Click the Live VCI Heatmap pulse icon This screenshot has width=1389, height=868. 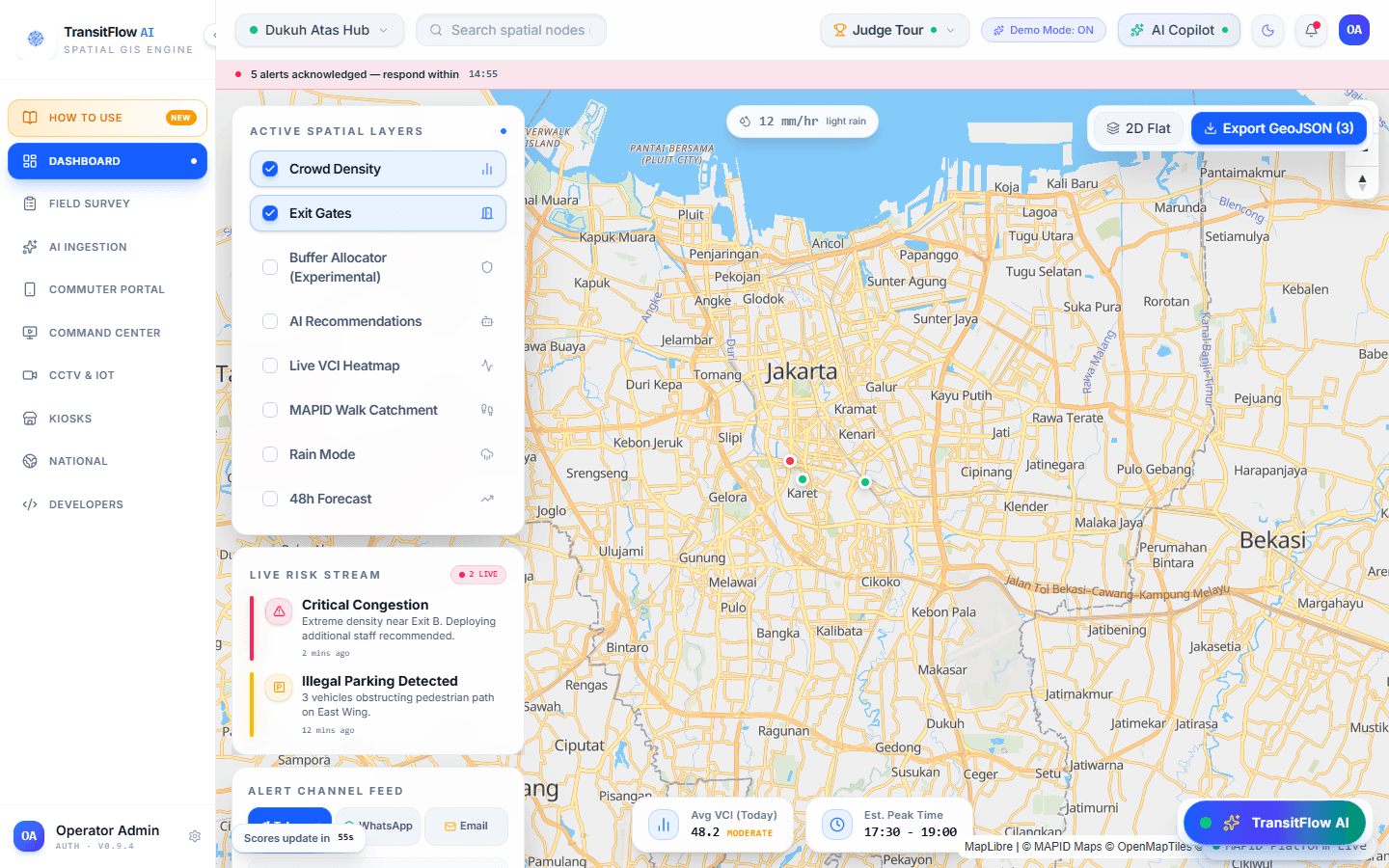coord(487,366)
